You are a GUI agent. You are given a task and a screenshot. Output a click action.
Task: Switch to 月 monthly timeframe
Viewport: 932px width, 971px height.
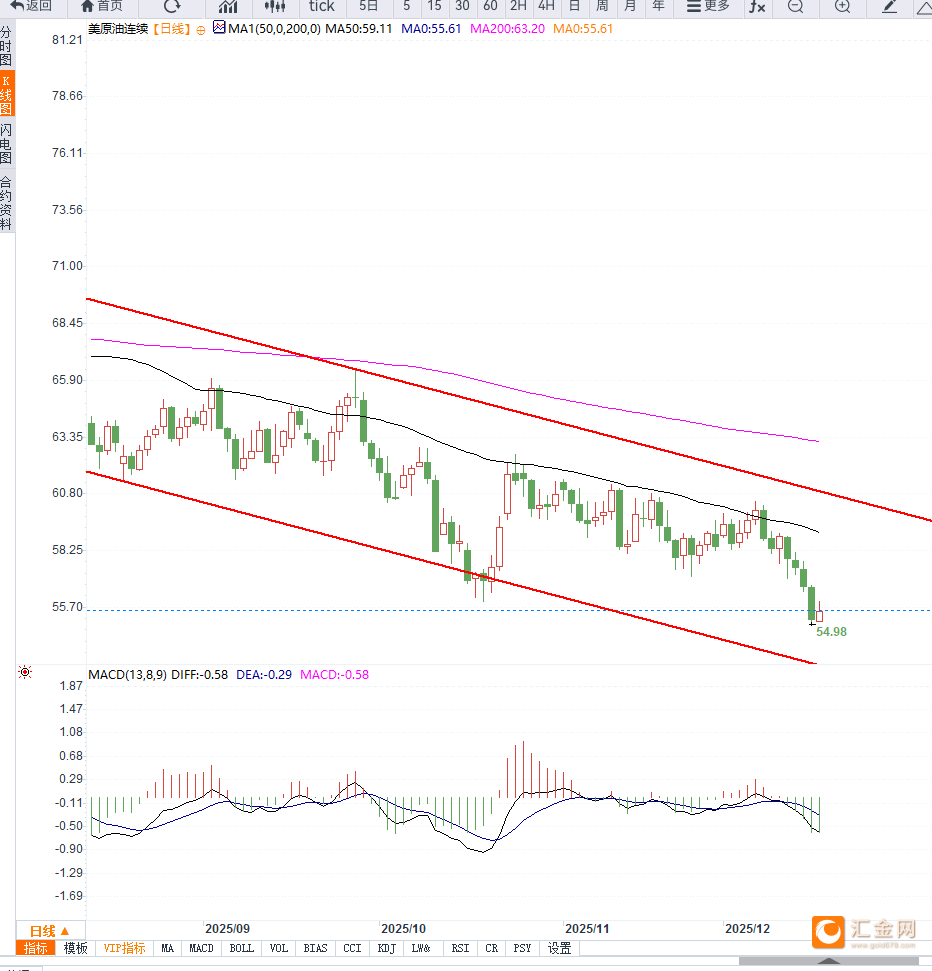pos(630,6)
